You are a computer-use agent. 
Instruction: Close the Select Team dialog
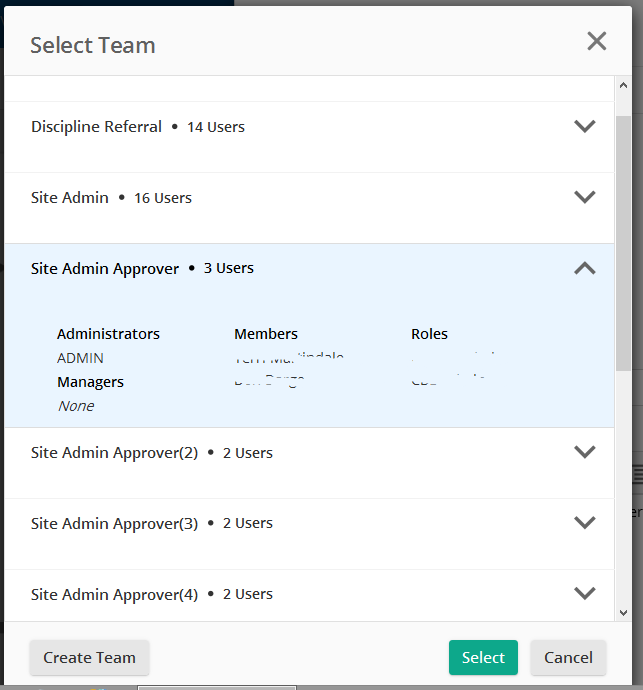(596, 41)
